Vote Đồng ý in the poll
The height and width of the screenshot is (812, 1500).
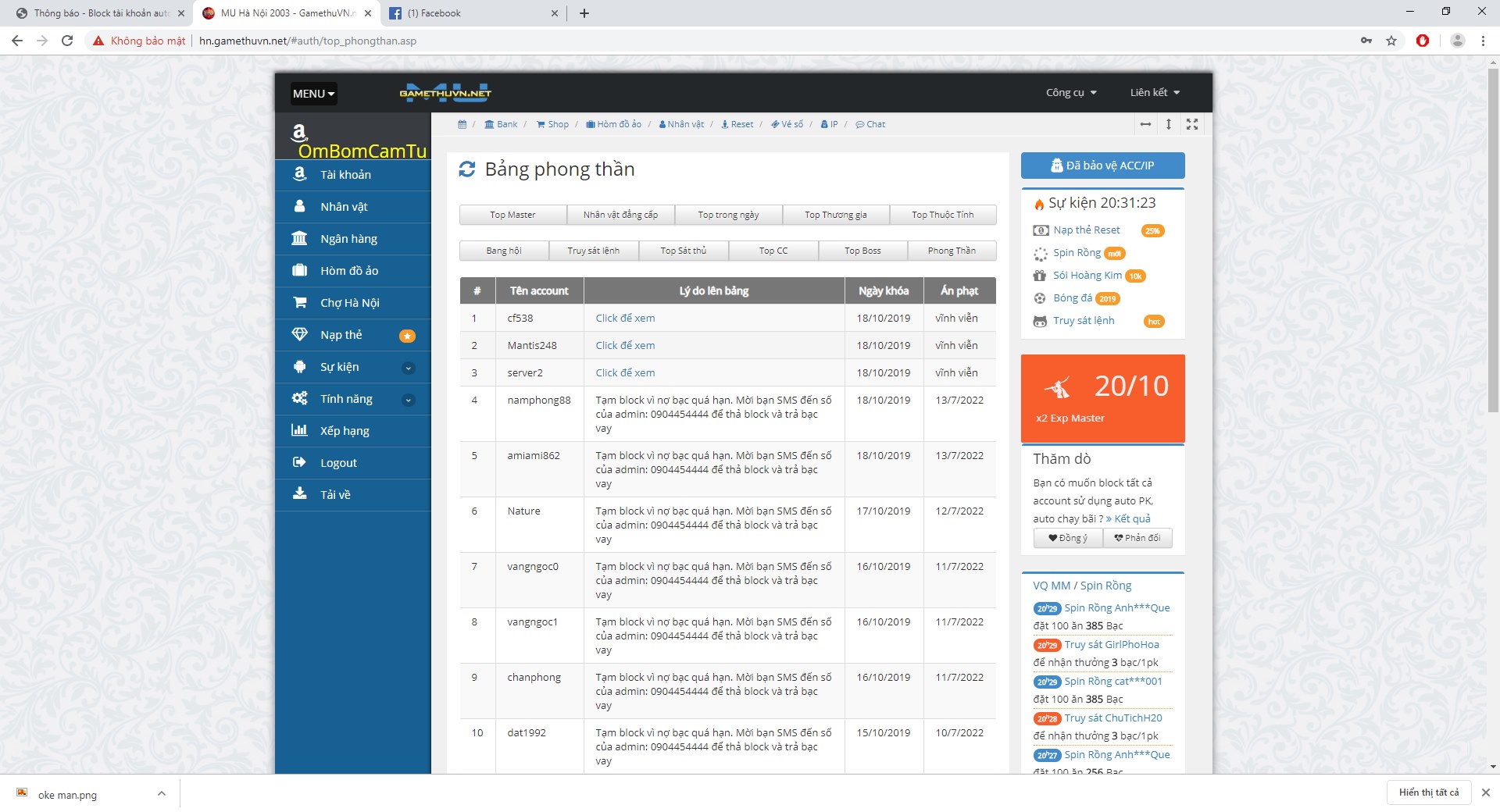point(1068,538)
